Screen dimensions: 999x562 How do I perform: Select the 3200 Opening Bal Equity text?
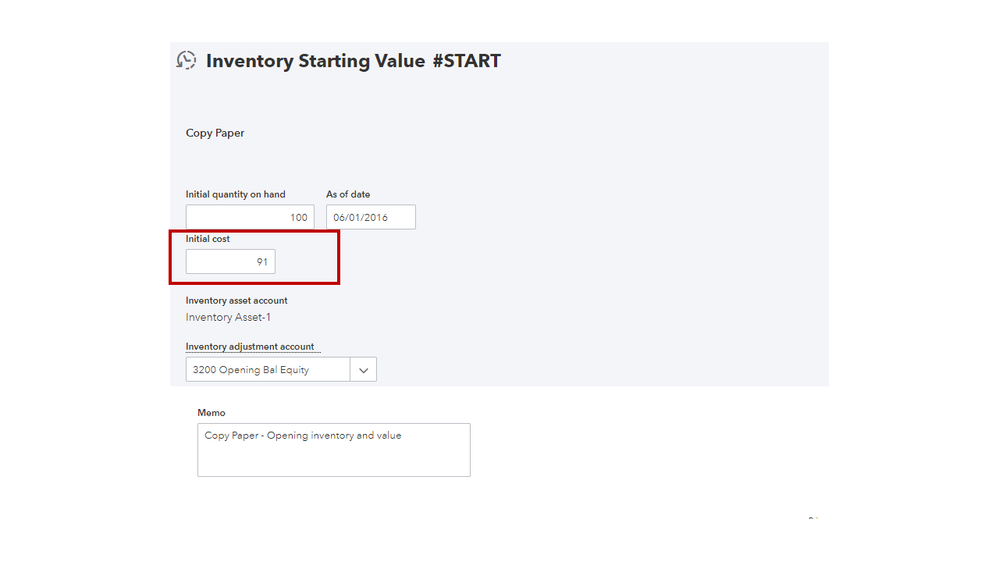coord(251,370)
